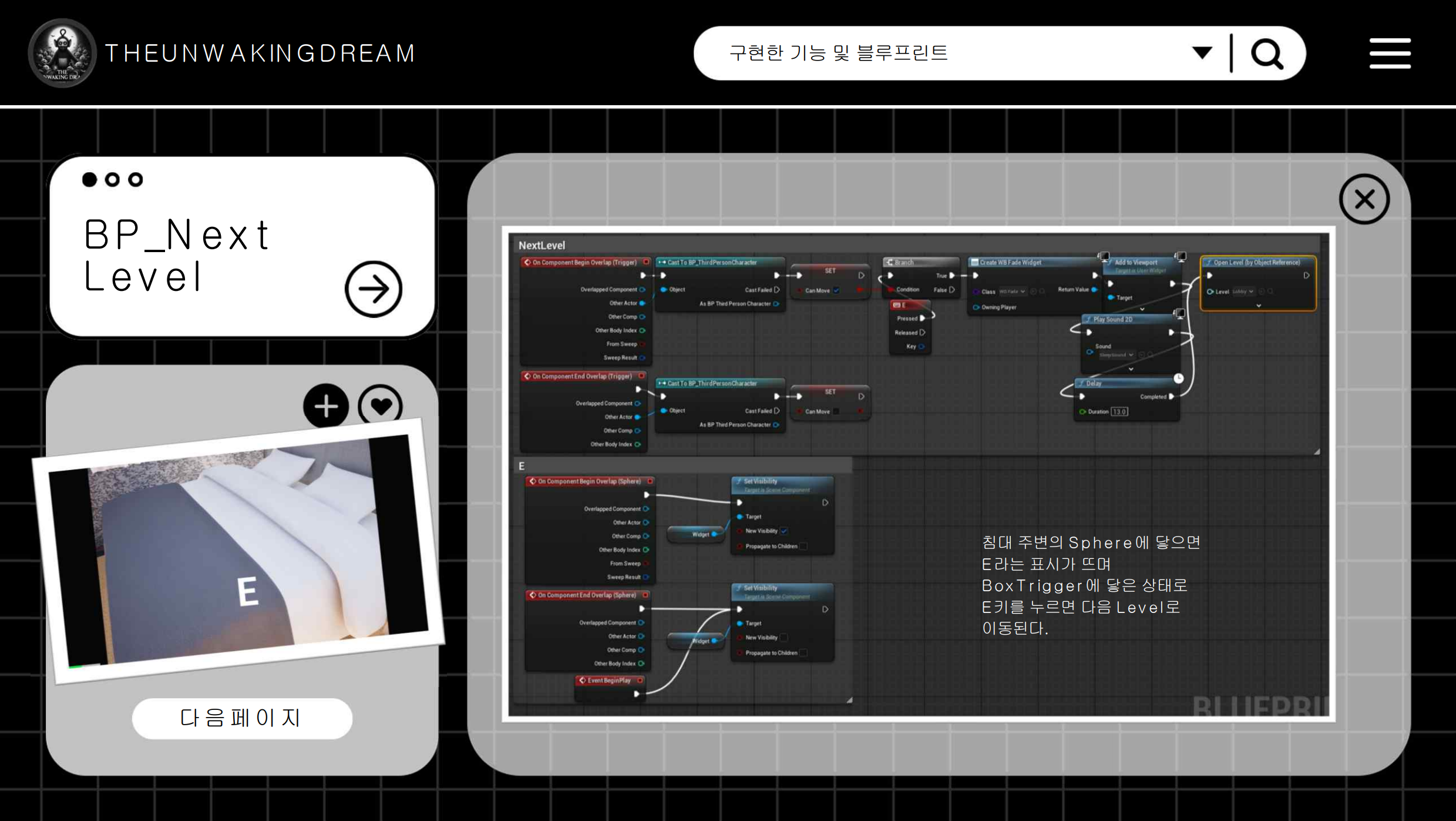
Task: Click the Teletubby site logo
Action: [62, 53]
